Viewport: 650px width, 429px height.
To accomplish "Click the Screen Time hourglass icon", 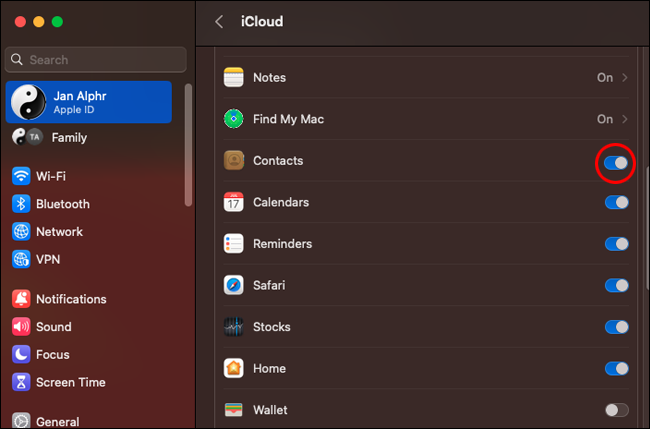I will [x=21, y=382].
